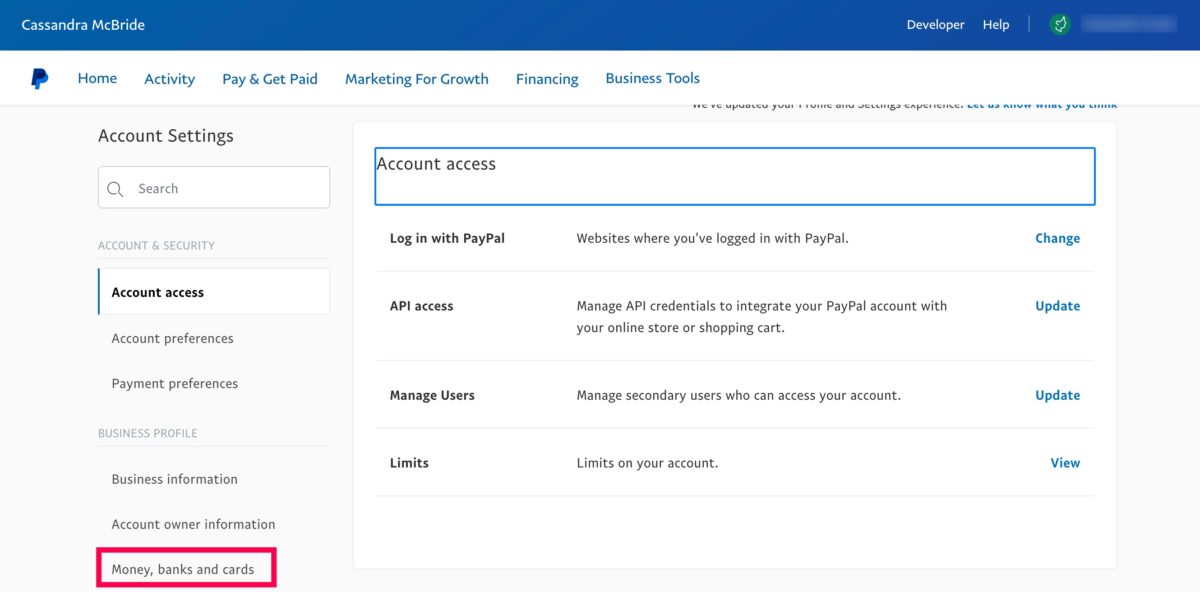The height and width of the screenshot is (592, 1200).
Task: Click the blurred account name at top right
Action: (1128, 24)
